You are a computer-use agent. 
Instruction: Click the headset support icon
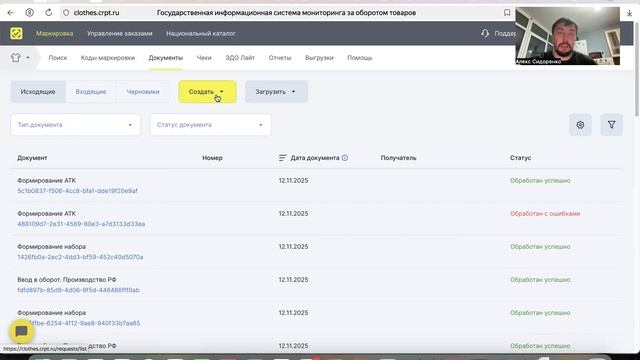tap(485, 33)
